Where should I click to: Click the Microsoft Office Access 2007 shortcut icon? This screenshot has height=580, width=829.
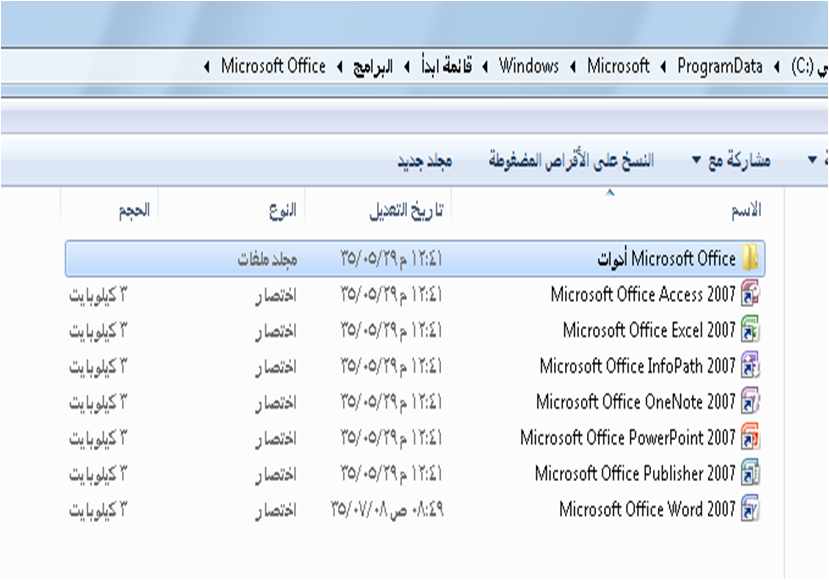[750, 293]
